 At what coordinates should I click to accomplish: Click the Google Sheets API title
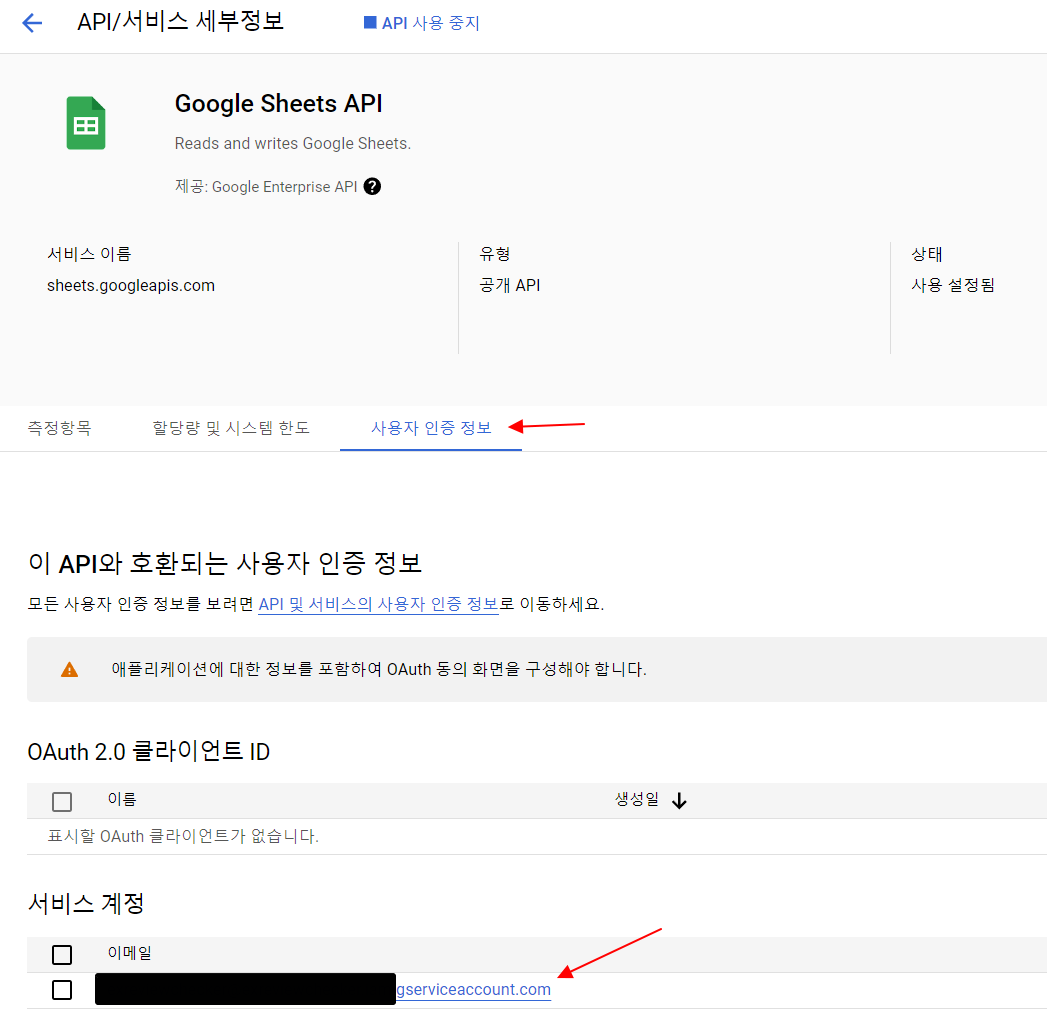[278, 104]
